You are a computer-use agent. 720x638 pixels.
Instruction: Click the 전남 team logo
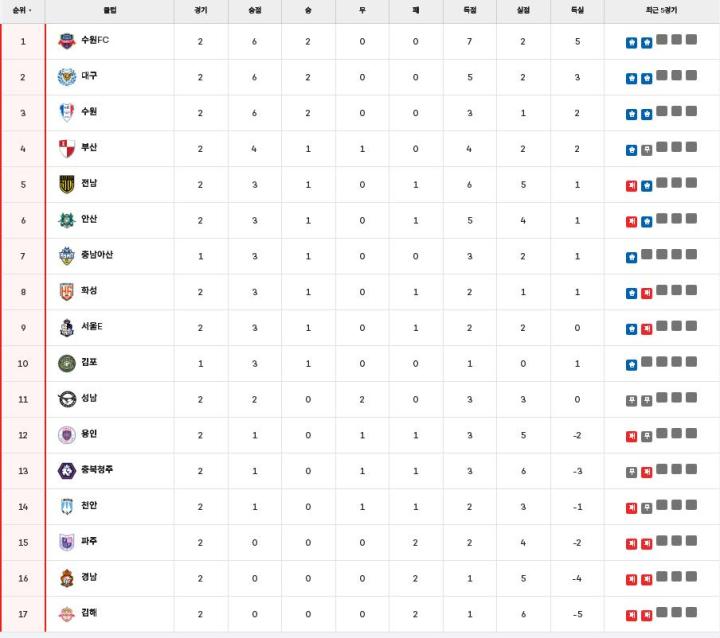67,185
